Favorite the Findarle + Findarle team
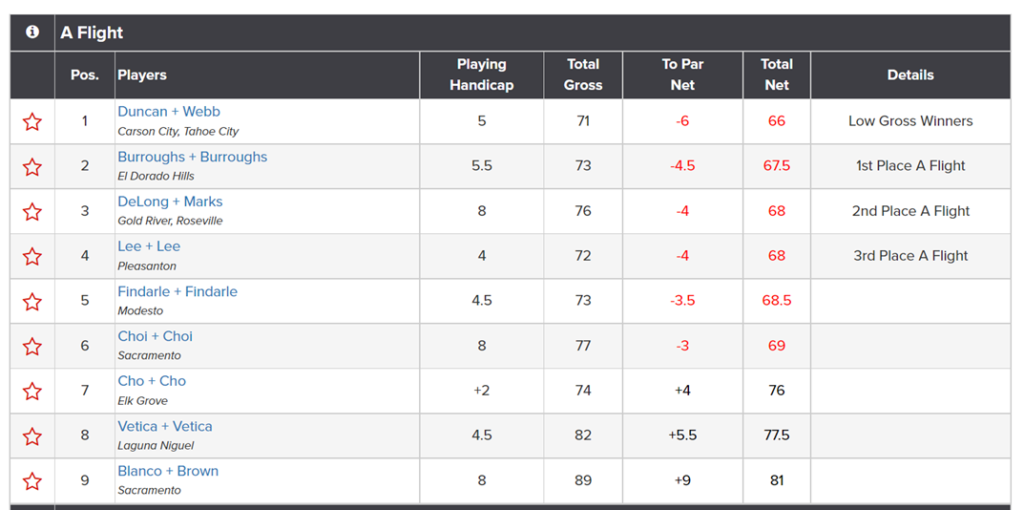Image resolution: width=1024 pixels, height=510 pixels. coord(32,301)
